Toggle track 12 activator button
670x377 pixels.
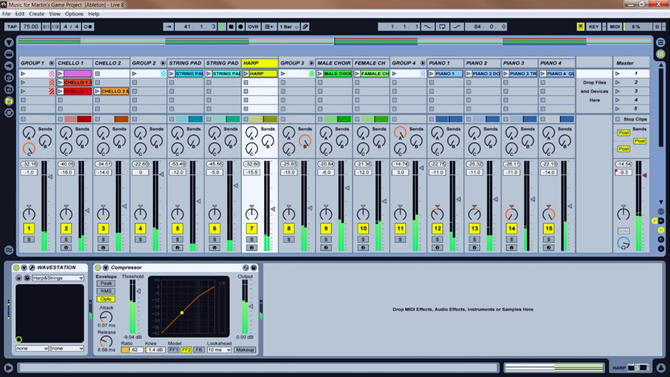pyautogui.click(x=437, y=229)
